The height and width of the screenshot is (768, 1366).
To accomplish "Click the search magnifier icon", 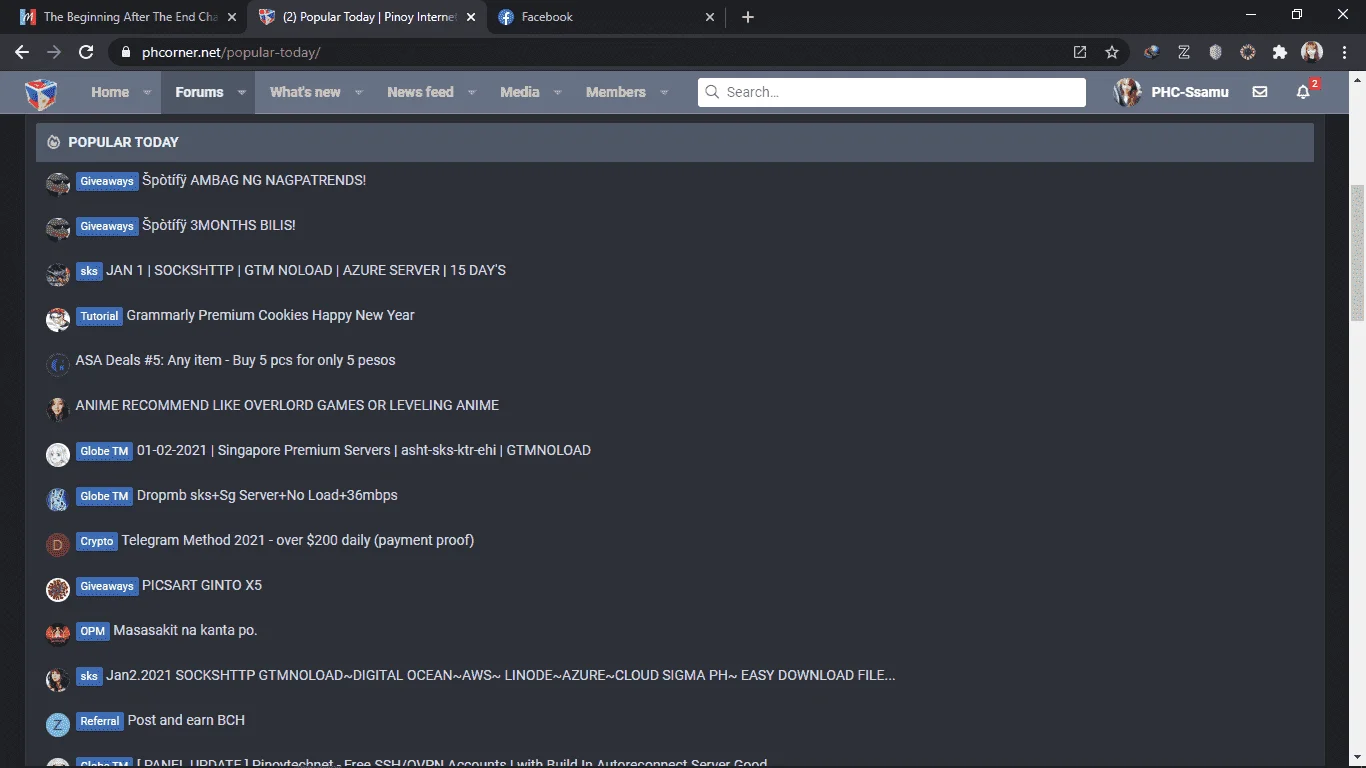I will pyautogui.click(x=712, y=92).
